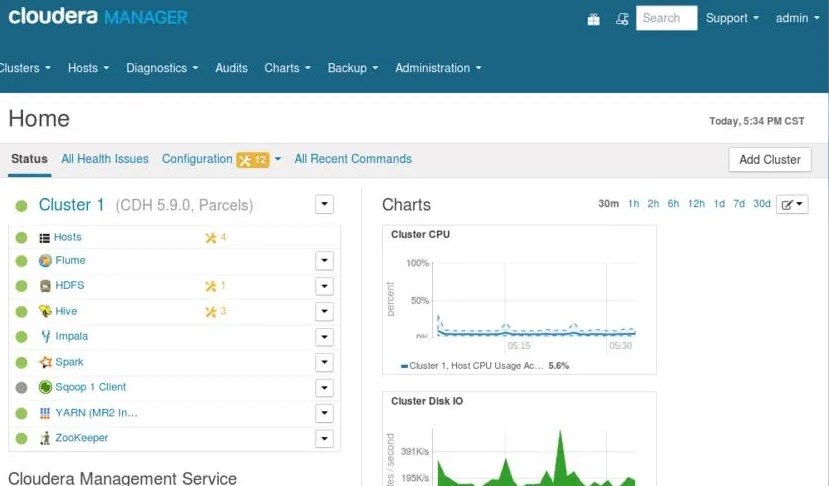
Task: Click the Flume service icon
Action: point(45,260)
